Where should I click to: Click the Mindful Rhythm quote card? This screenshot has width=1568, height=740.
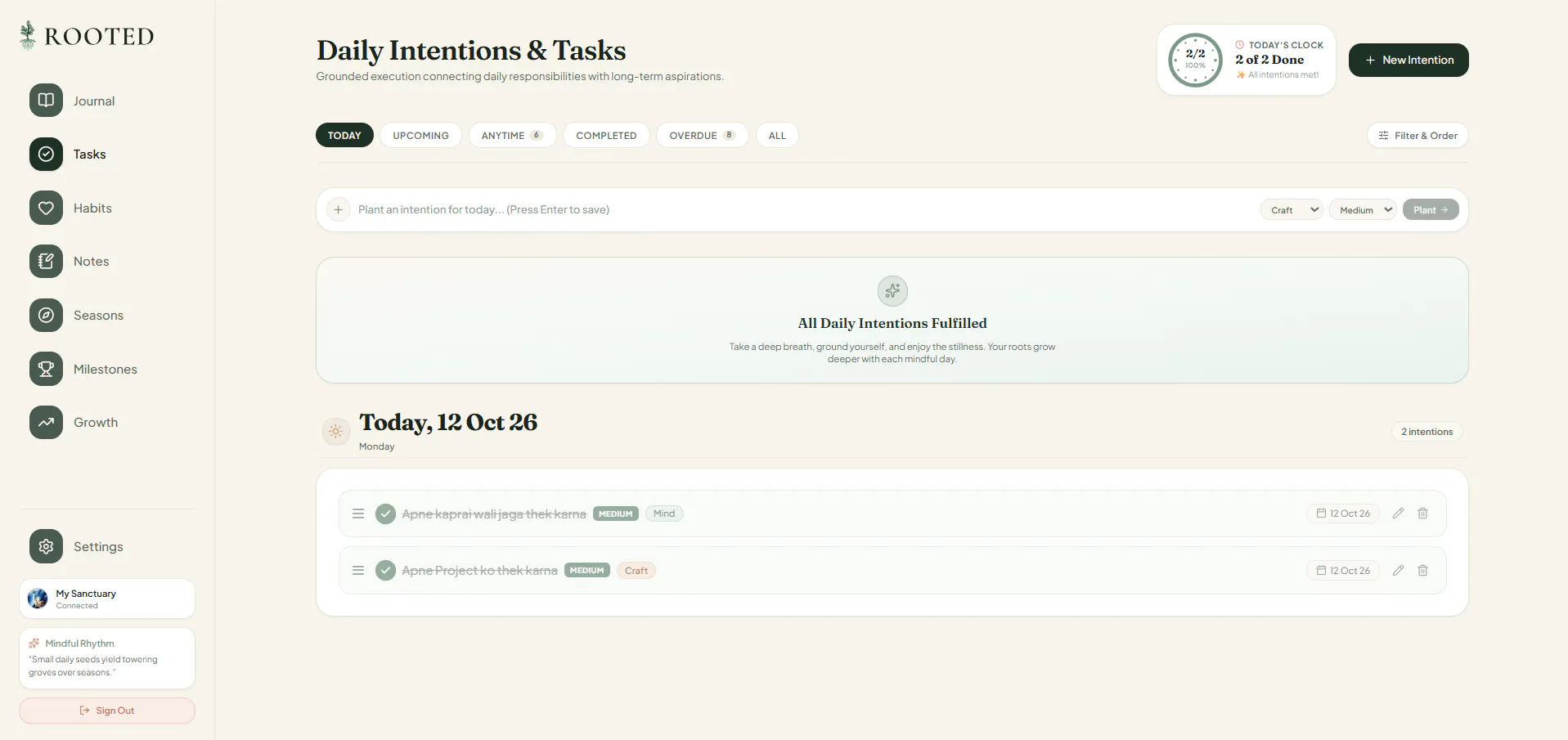tap(107, 658)
